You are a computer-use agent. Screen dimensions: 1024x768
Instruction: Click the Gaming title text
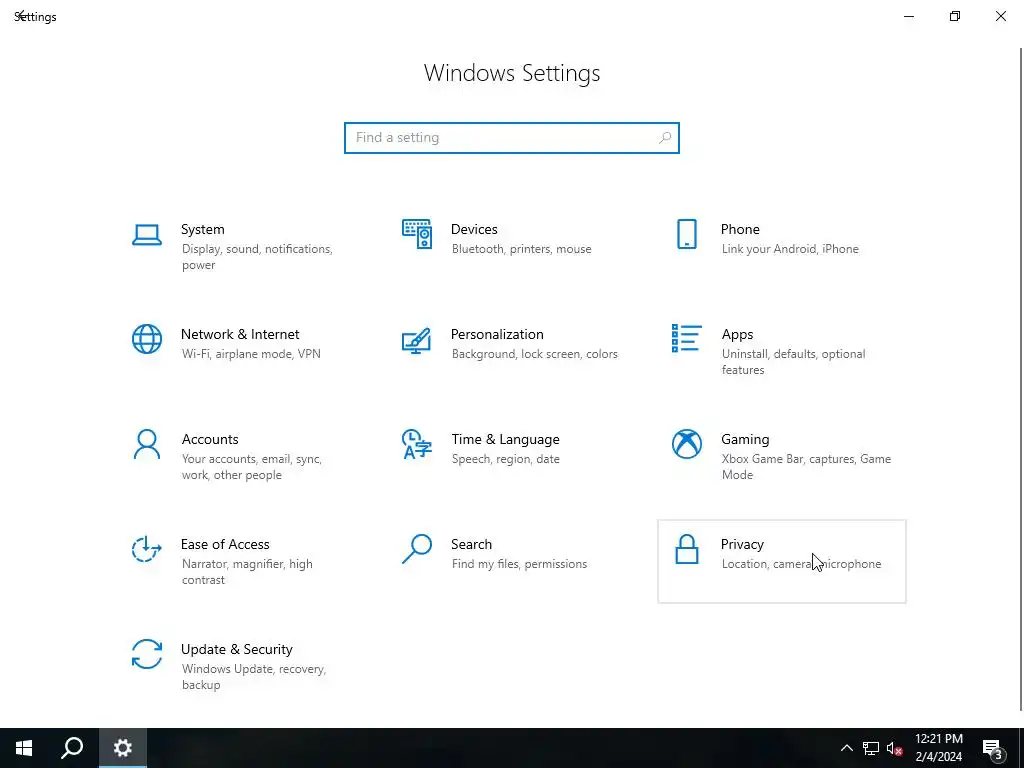(745, 440)
